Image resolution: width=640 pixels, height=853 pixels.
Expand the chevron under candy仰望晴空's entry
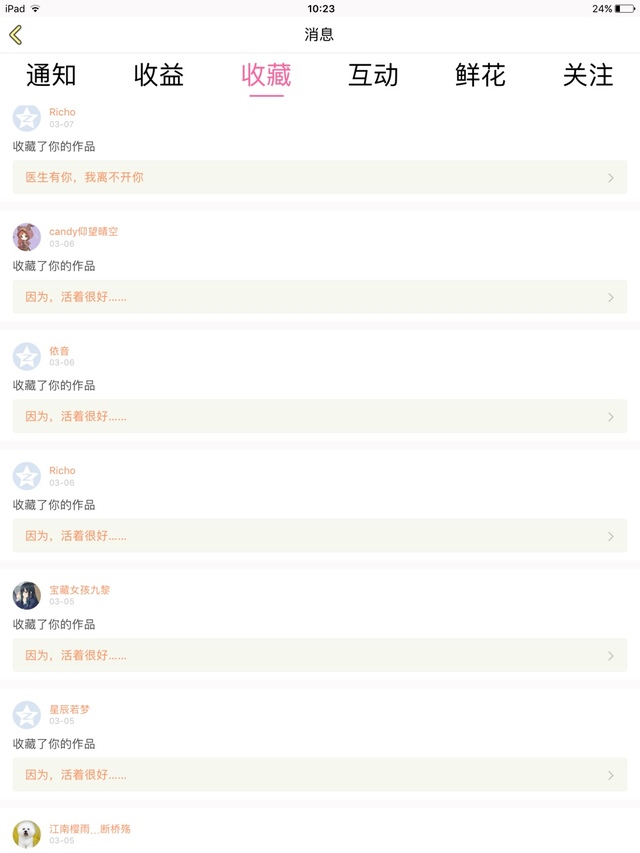(611, 297)
